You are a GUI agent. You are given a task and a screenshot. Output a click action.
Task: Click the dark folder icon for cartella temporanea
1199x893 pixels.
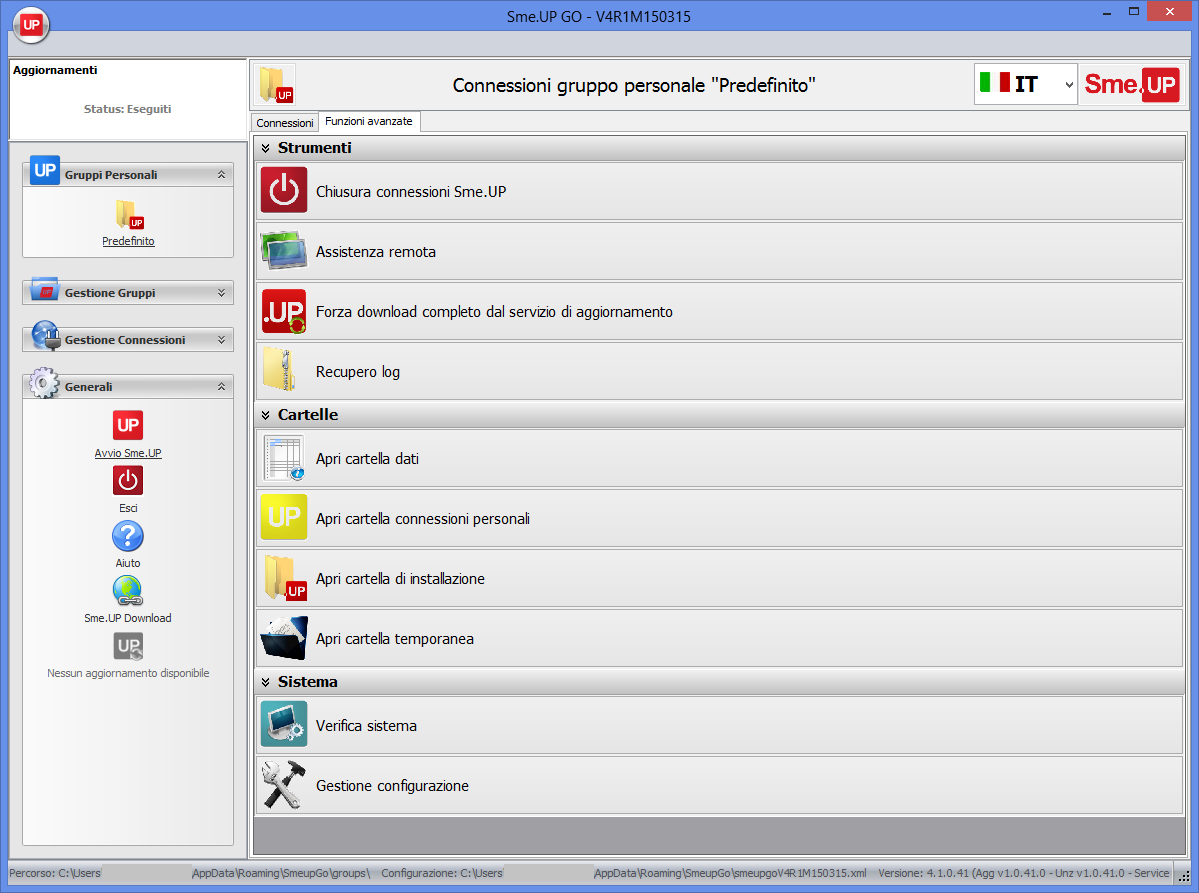coord(284,638)
